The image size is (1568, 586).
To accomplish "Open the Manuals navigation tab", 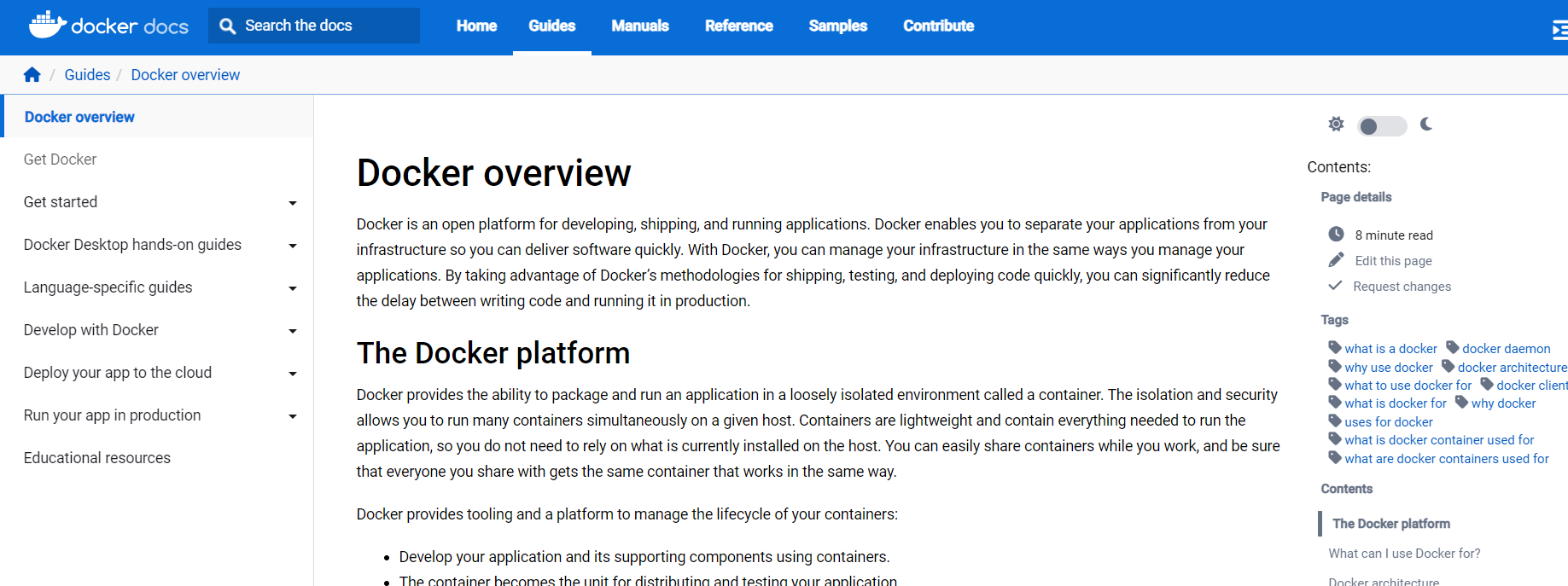I will 640,26.
